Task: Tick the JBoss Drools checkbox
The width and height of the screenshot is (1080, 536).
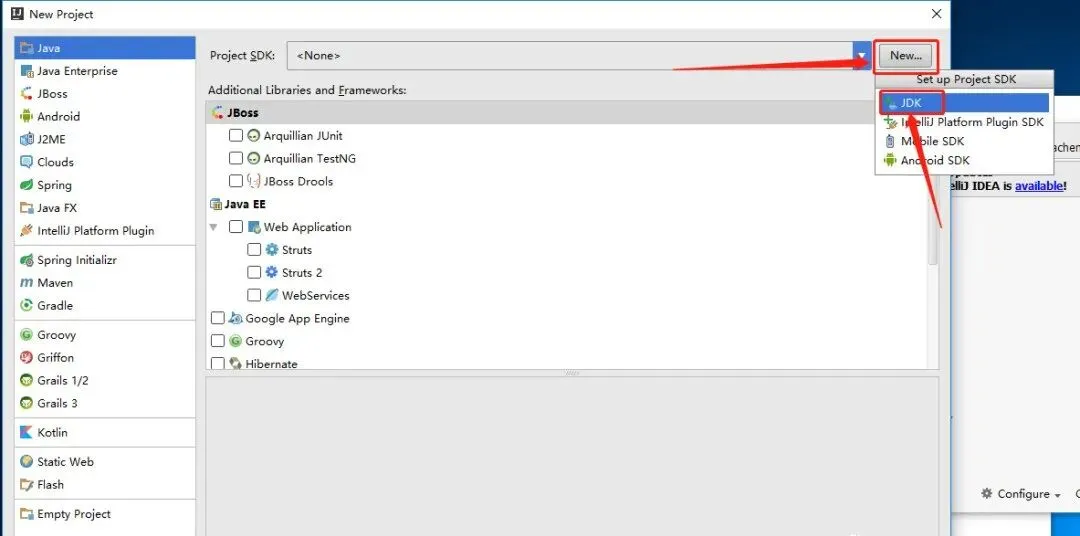Action: (236, 181)
